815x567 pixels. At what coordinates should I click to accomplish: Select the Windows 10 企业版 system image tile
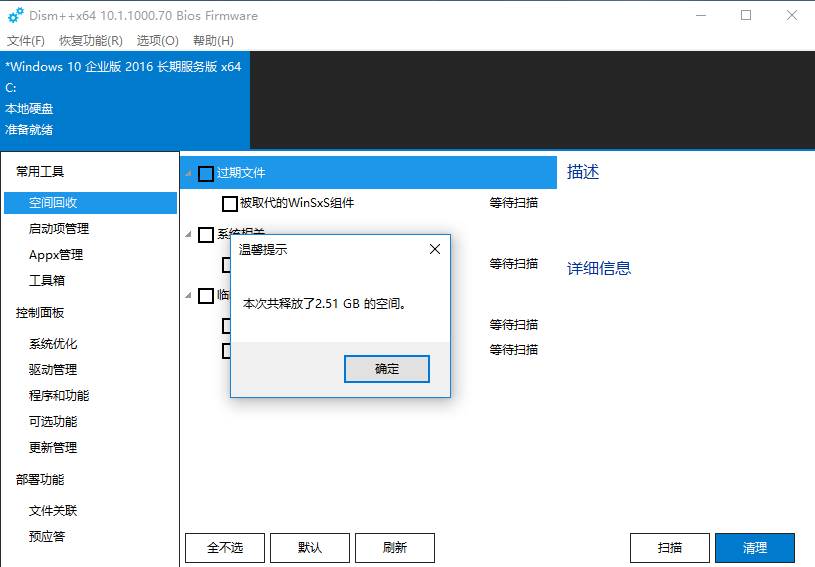click(124, 98)
